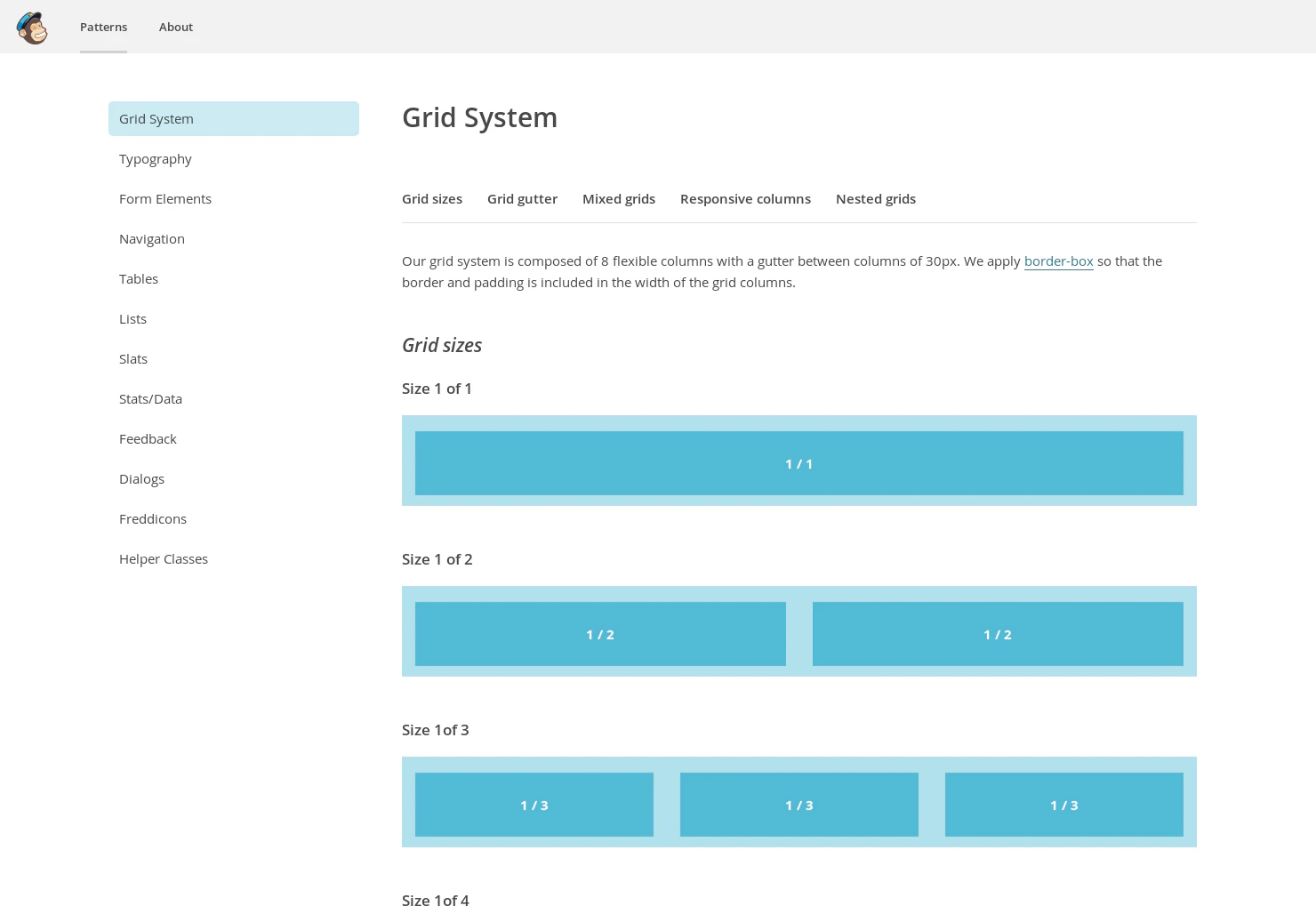Click the Mailchimp Freddie logo
This screenshot has height=922, width=1316.
click(32, 27)
